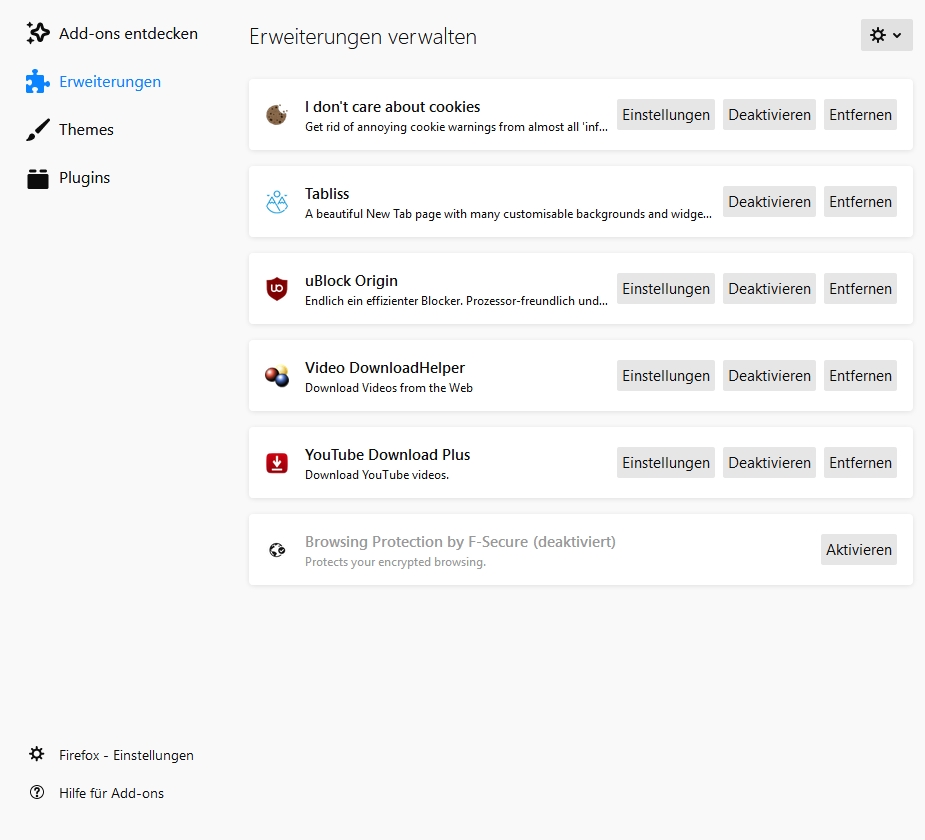Switch to Erweiterungen section

[x=110, y=81]
